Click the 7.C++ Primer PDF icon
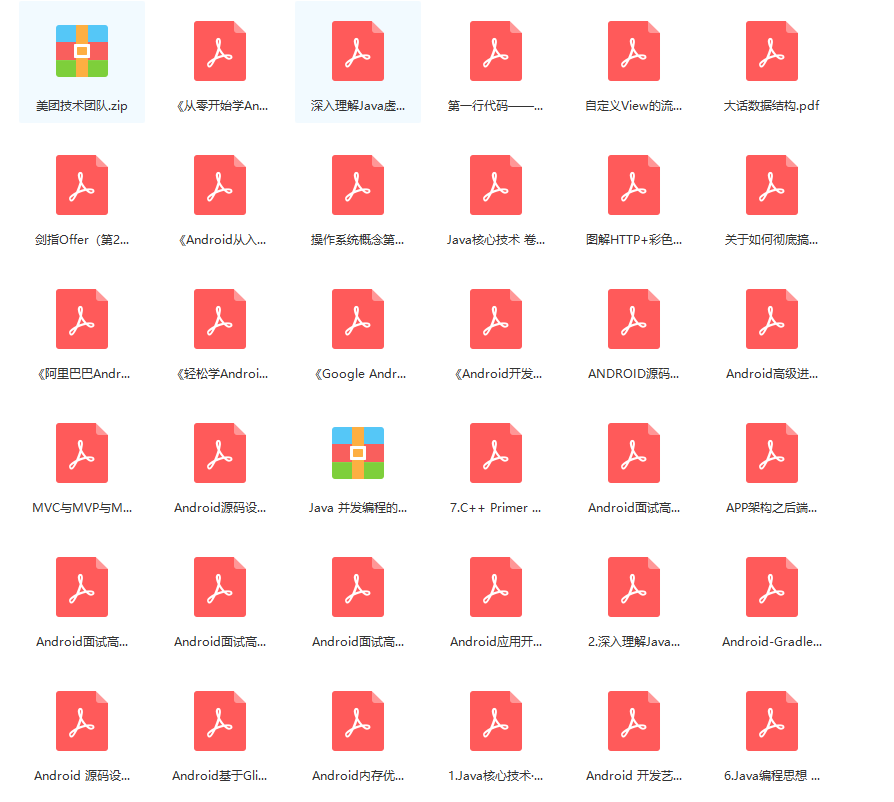The height and width of the screenshot is (802, 894). (x=495, y=453)
